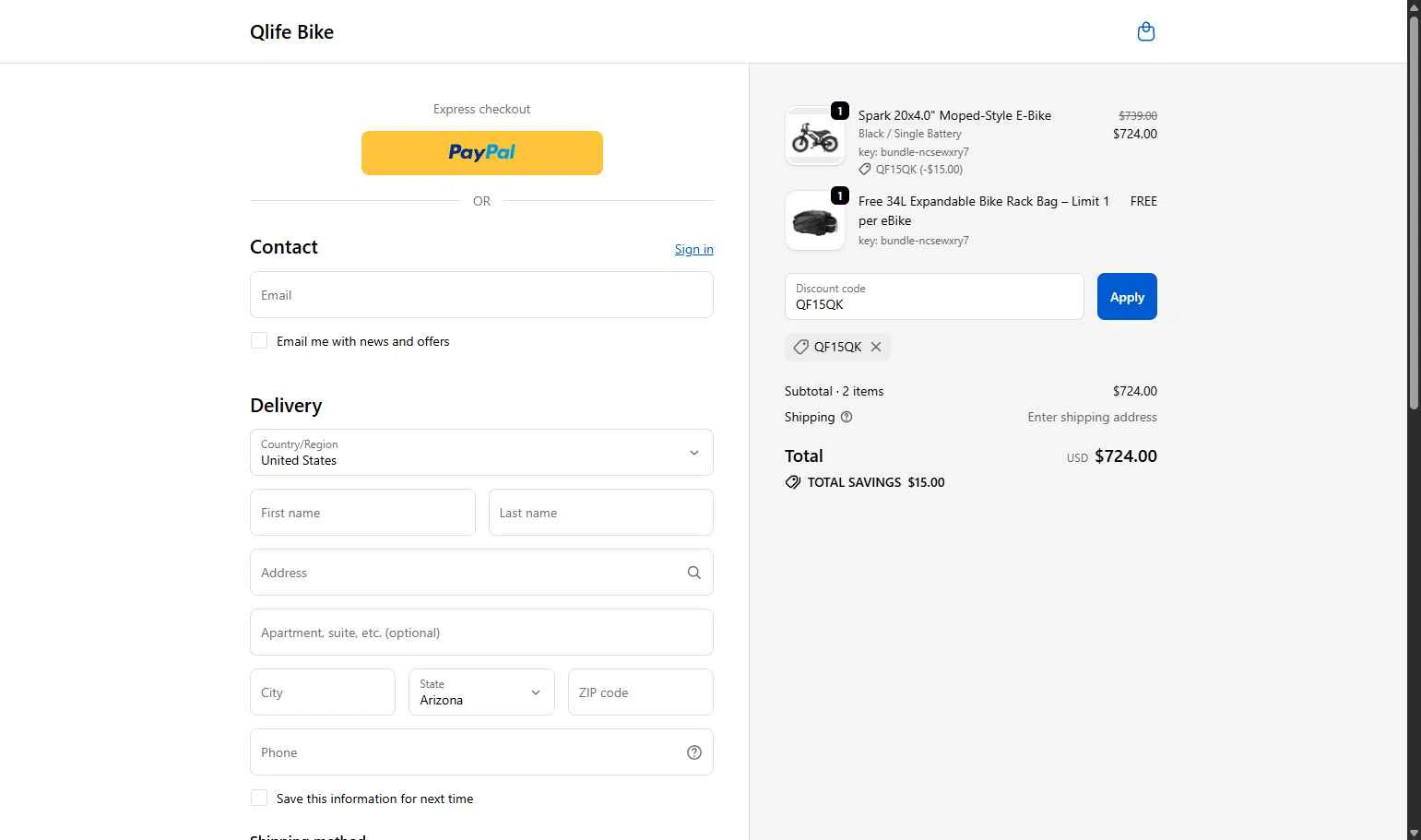Focus the First name field
1421x840 pixels.
point(362,513)
